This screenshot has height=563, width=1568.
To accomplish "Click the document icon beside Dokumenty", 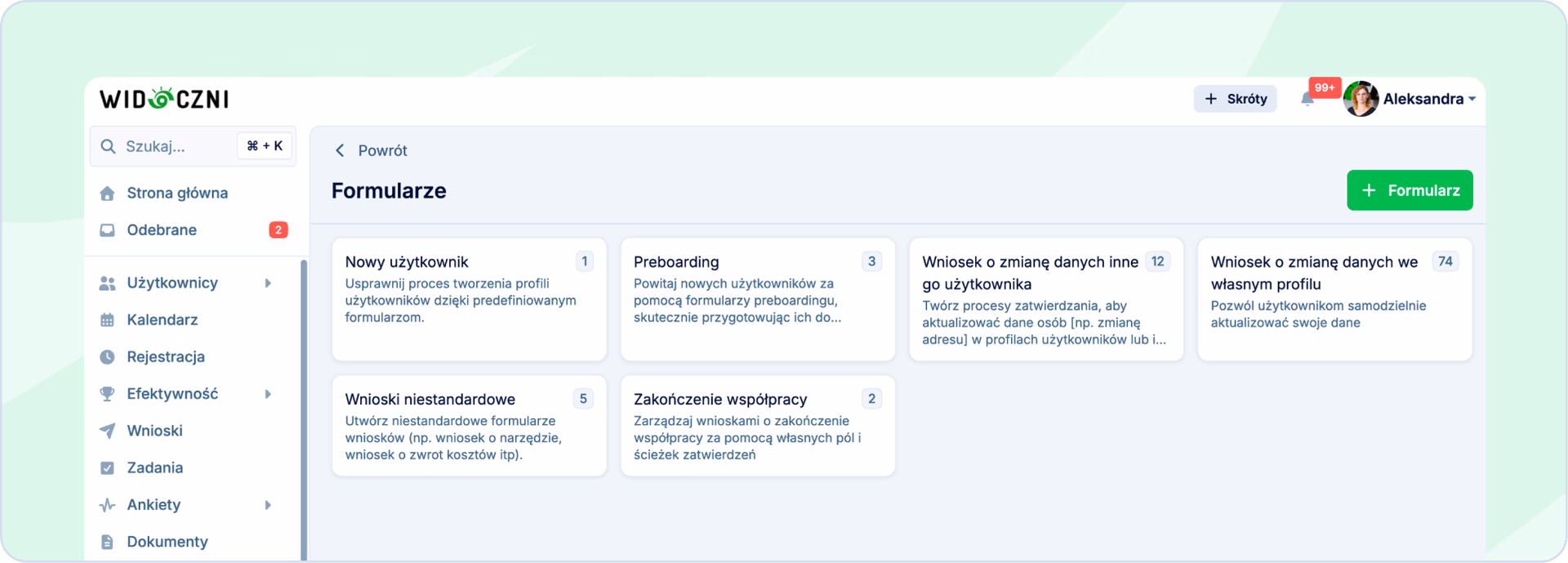I will [107, 542].
